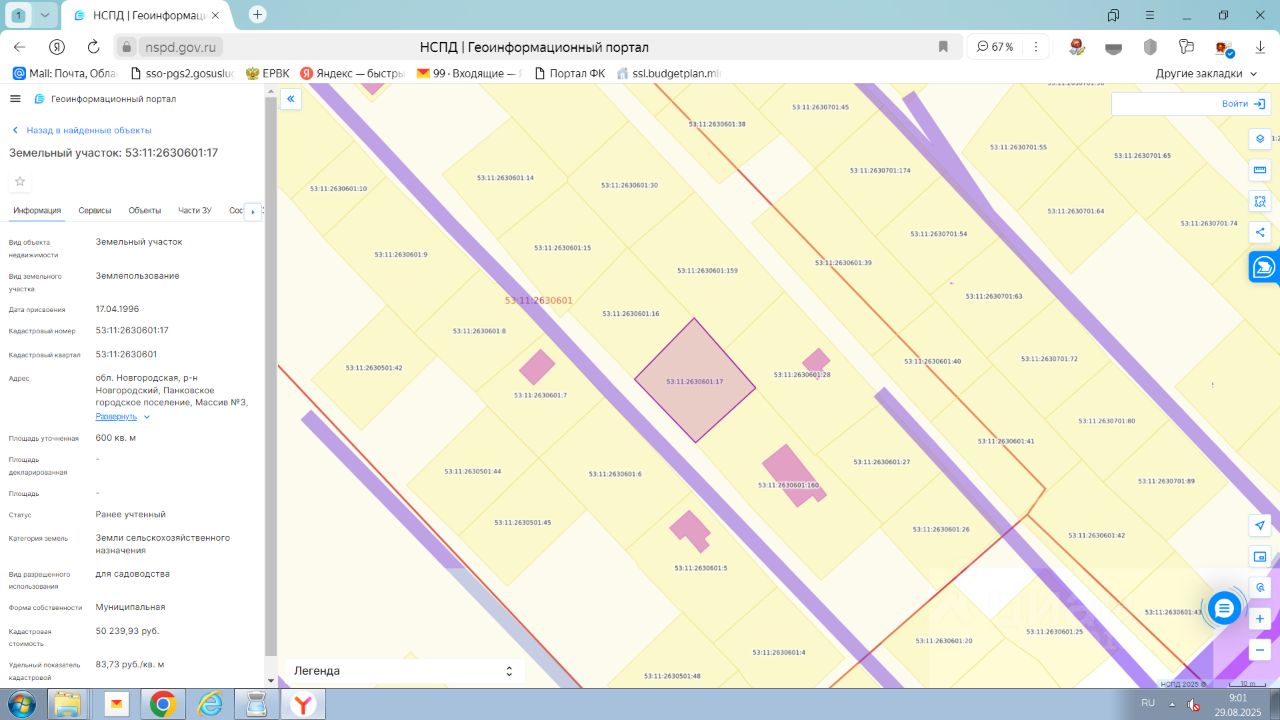Open a new browser tab
This screenshot has width=1280, height=720.
coord(258,15)
